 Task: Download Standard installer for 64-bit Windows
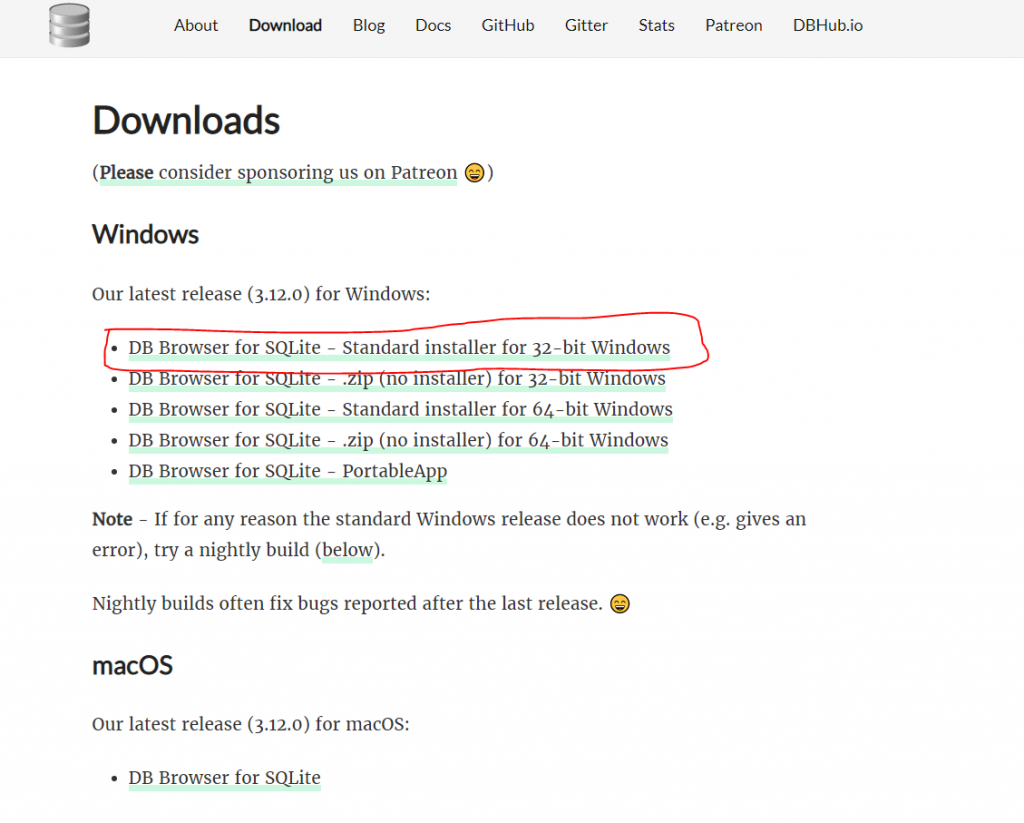pos(400,409)
